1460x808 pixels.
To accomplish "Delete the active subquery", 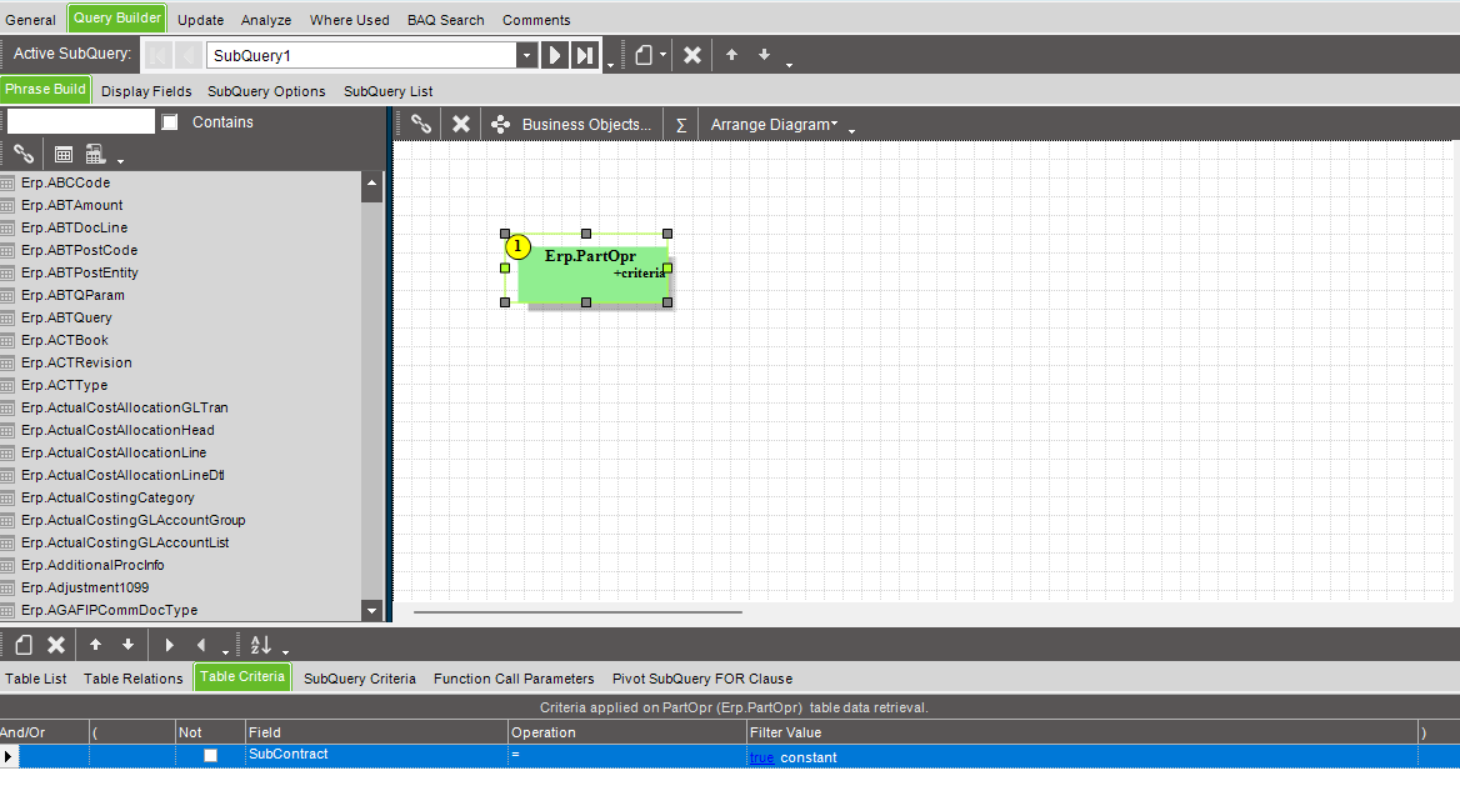I will coord(692,55).
